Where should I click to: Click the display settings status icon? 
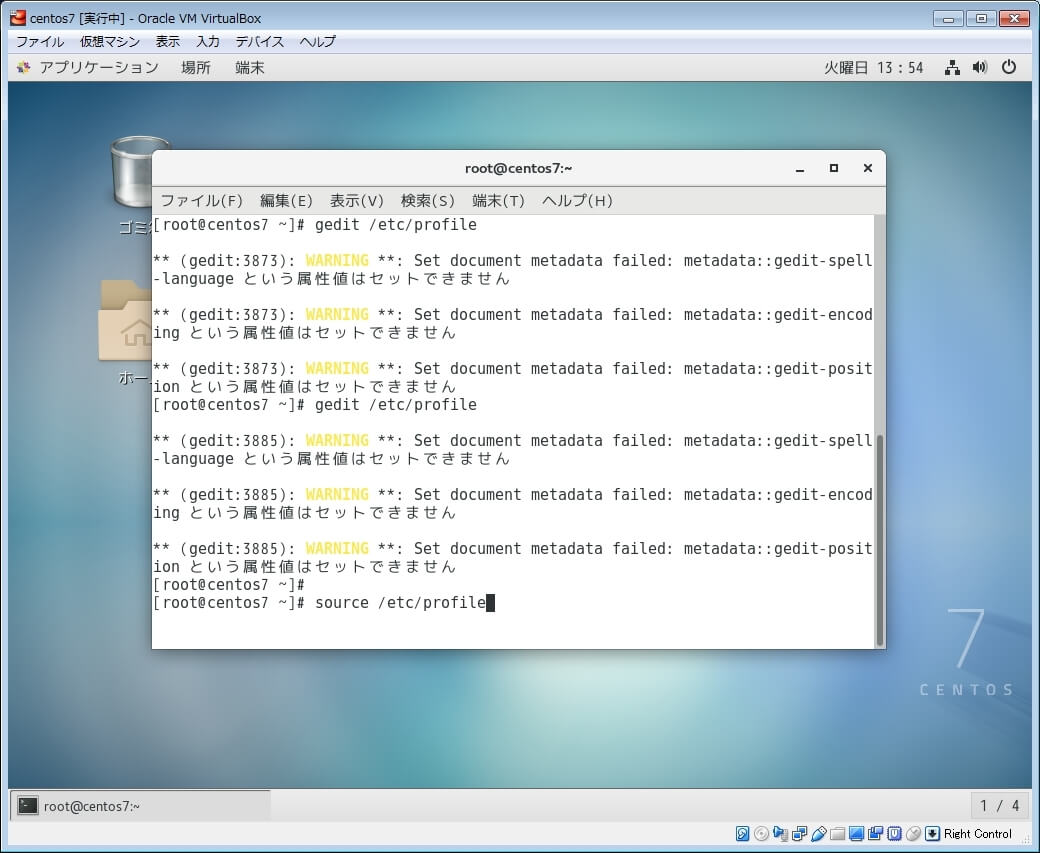[x=857, y=834]
